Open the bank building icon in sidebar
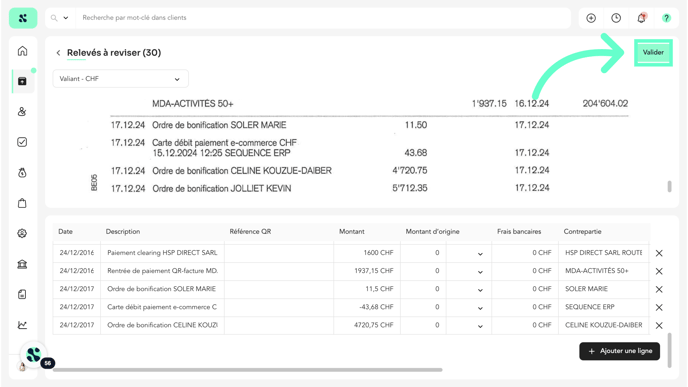 tap(22, 264)
